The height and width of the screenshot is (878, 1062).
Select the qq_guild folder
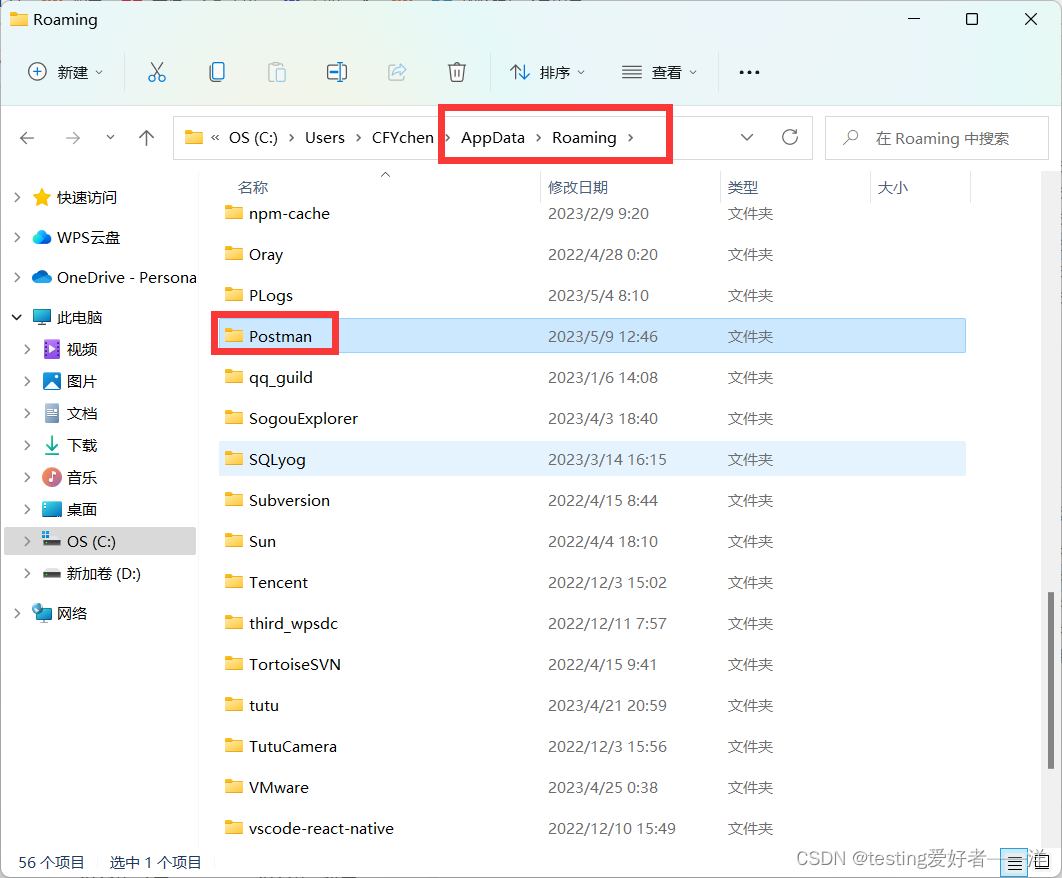point(592,377)
